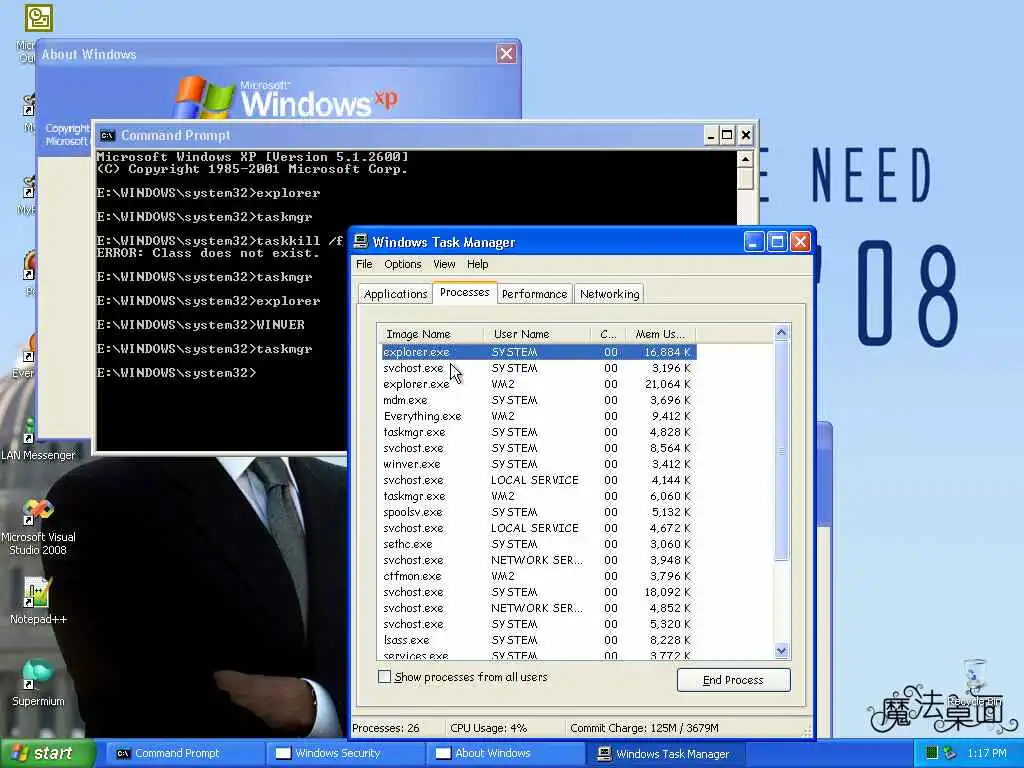Screen dimensions: 1024x768
Task: Select the lsass.exe process row
Action: tap(538, 640)
